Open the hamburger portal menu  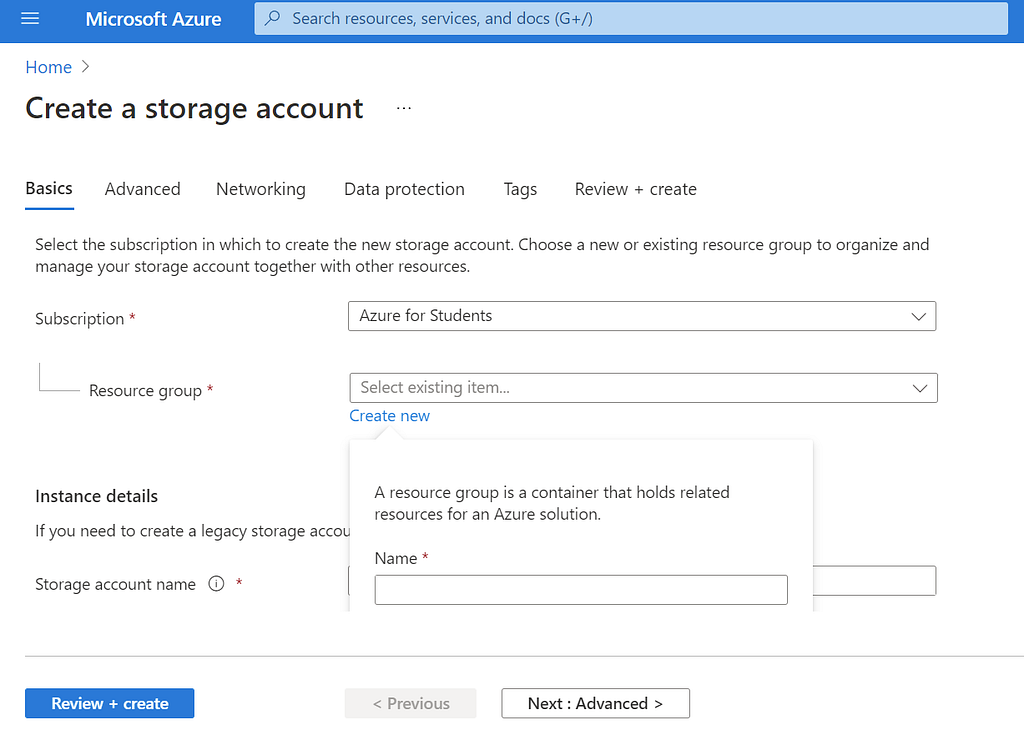(x=30, y=19)
